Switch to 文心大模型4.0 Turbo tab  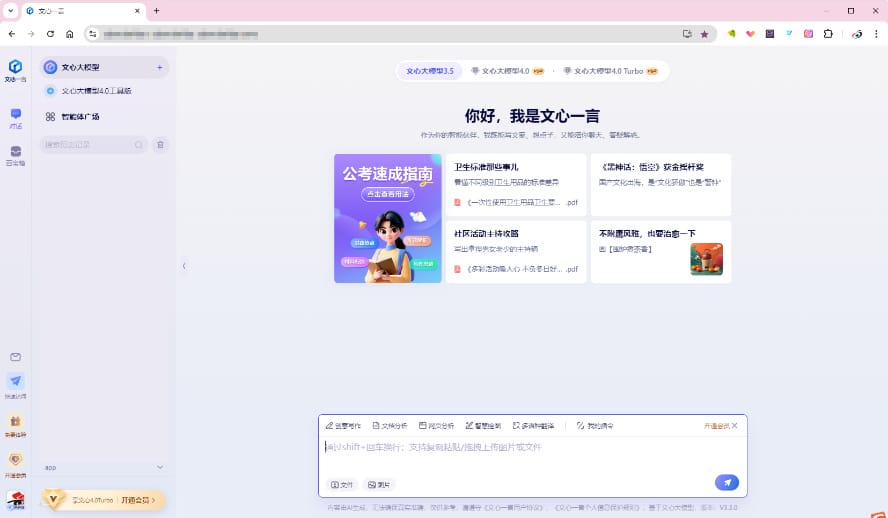pos(611,71)
